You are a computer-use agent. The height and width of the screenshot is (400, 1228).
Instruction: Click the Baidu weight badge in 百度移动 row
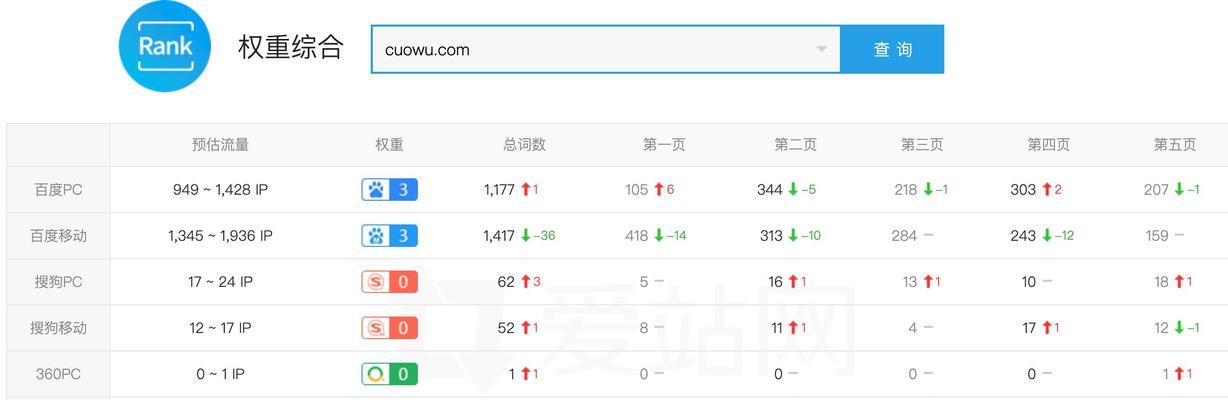click(x=389, y=236)
